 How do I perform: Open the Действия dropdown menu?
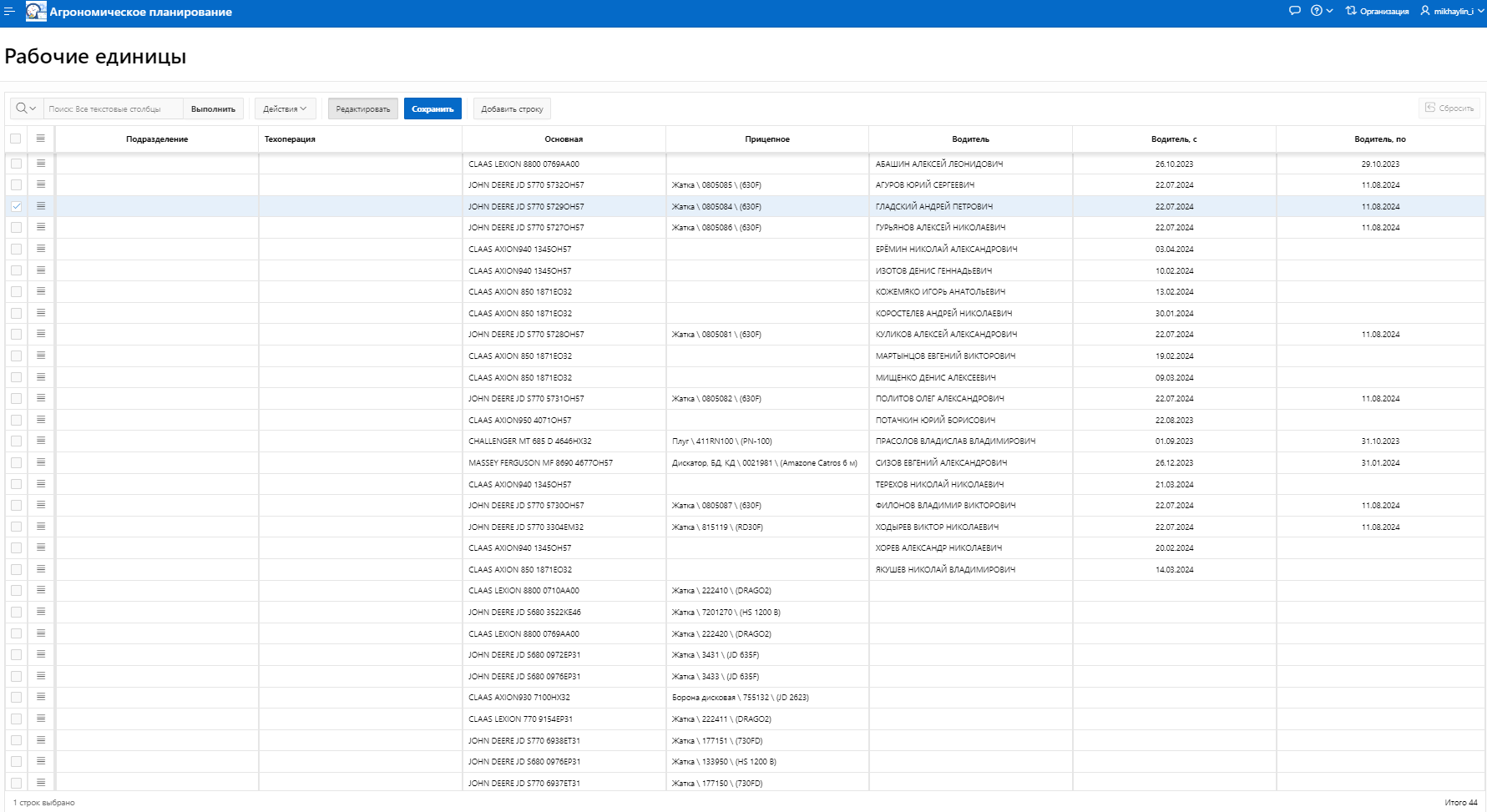pyautogui.click(x=285, y=108)
